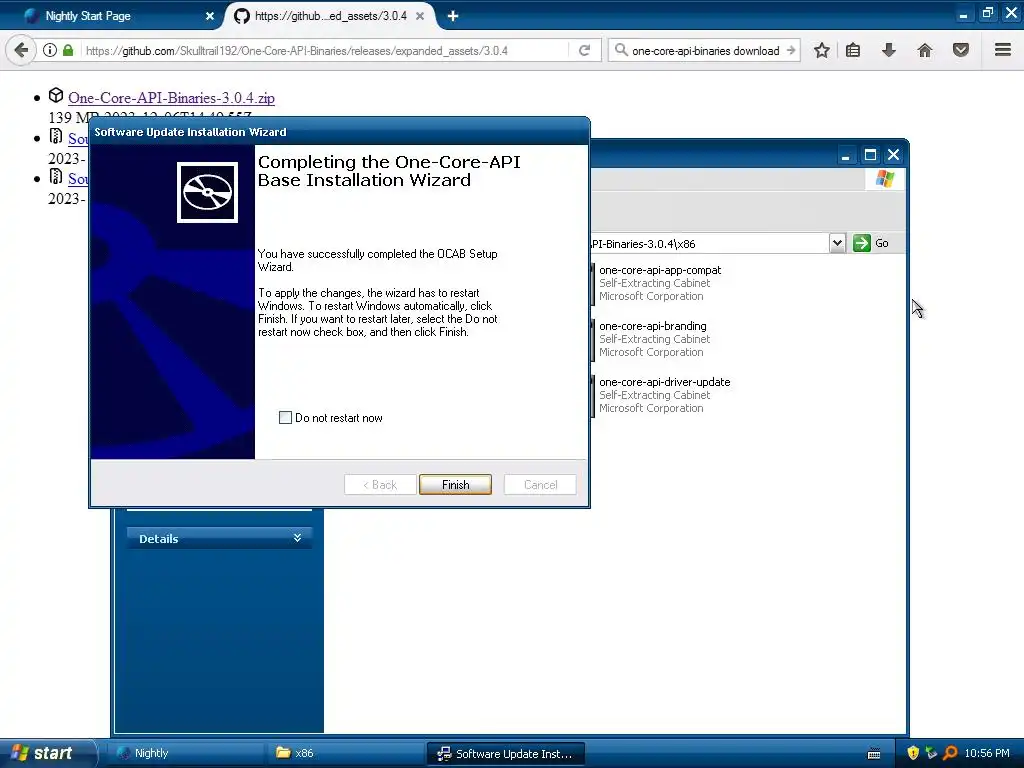Switch to x86 folder taskbar button
The height and width of the screenshot is (768, 1024).
point(346,753)
